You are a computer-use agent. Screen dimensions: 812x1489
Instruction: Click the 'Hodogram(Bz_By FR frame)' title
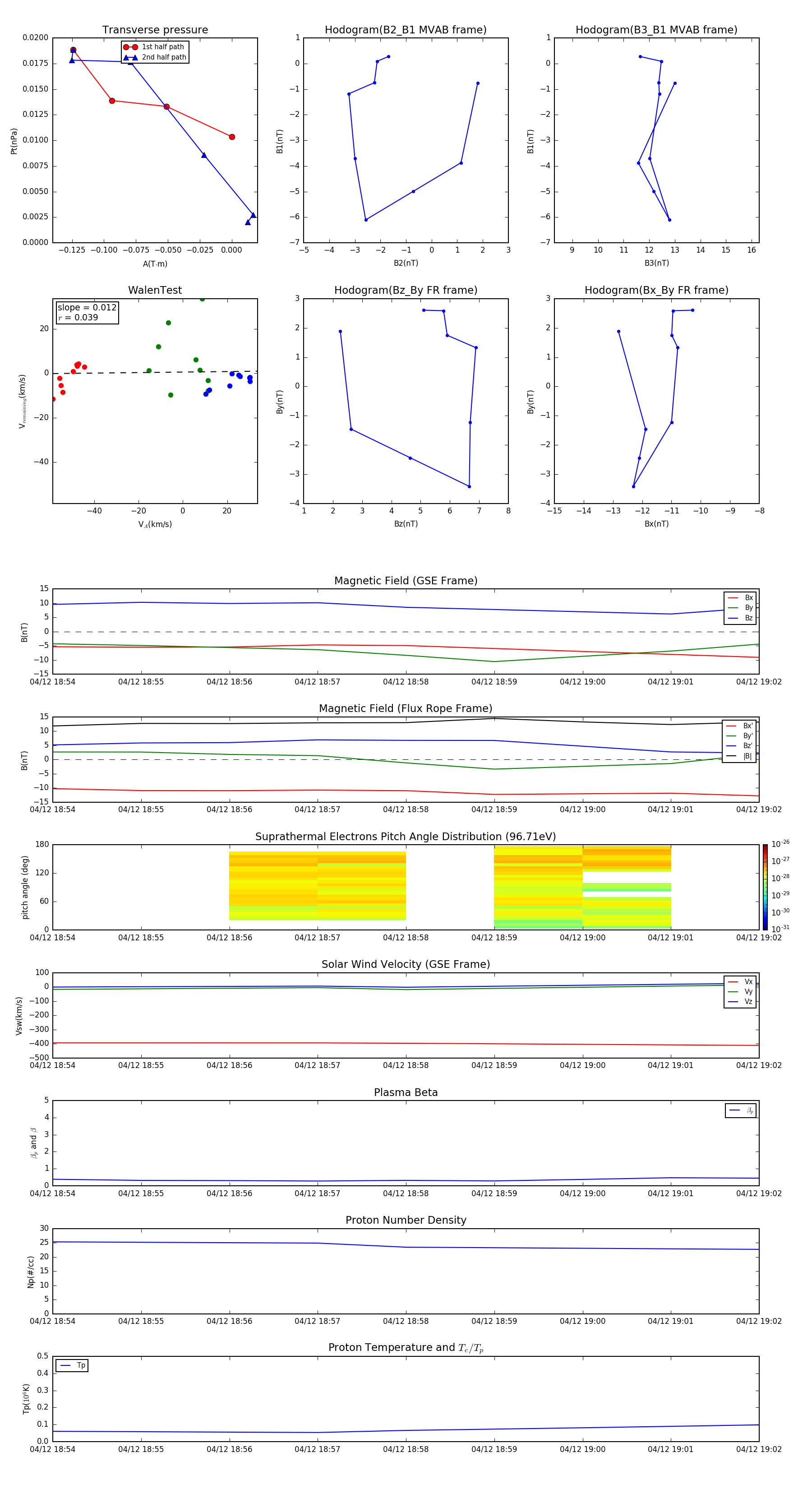point(406,290)
